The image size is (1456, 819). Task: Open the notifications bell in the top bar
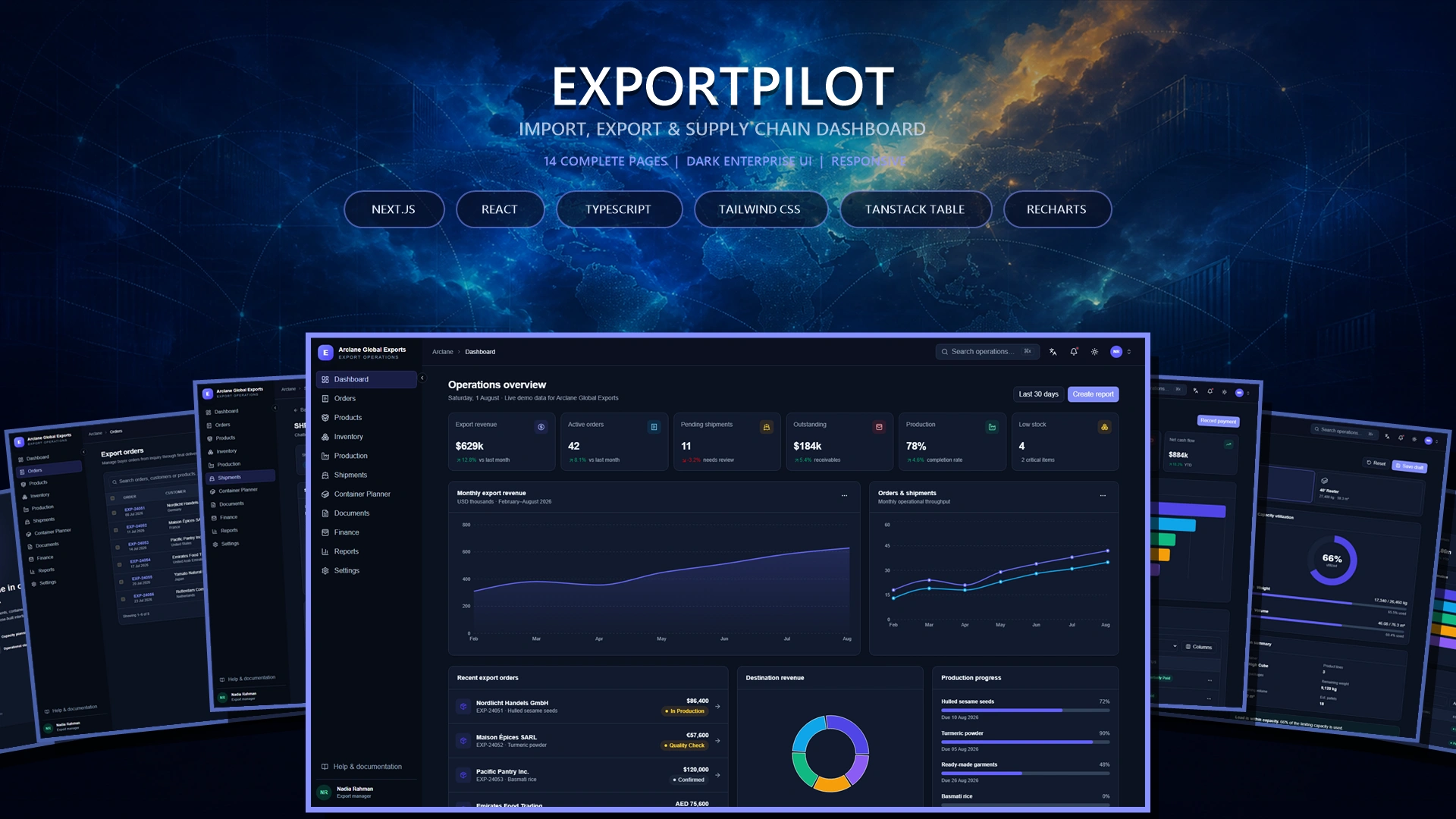(x=1074, y=352)
